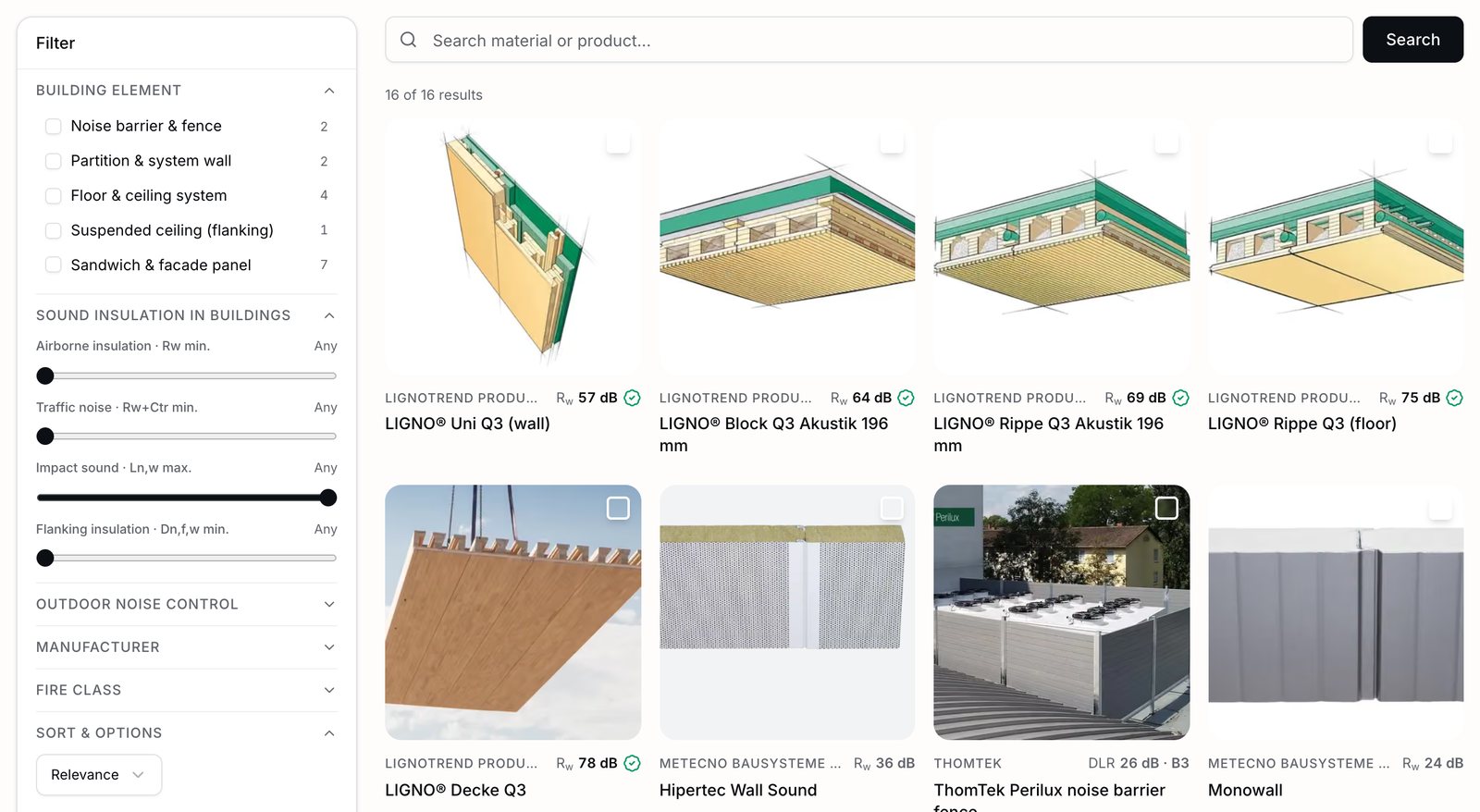Click the 'Rw 57 dB' value
1480x812 pixels.
coord(586,398)
